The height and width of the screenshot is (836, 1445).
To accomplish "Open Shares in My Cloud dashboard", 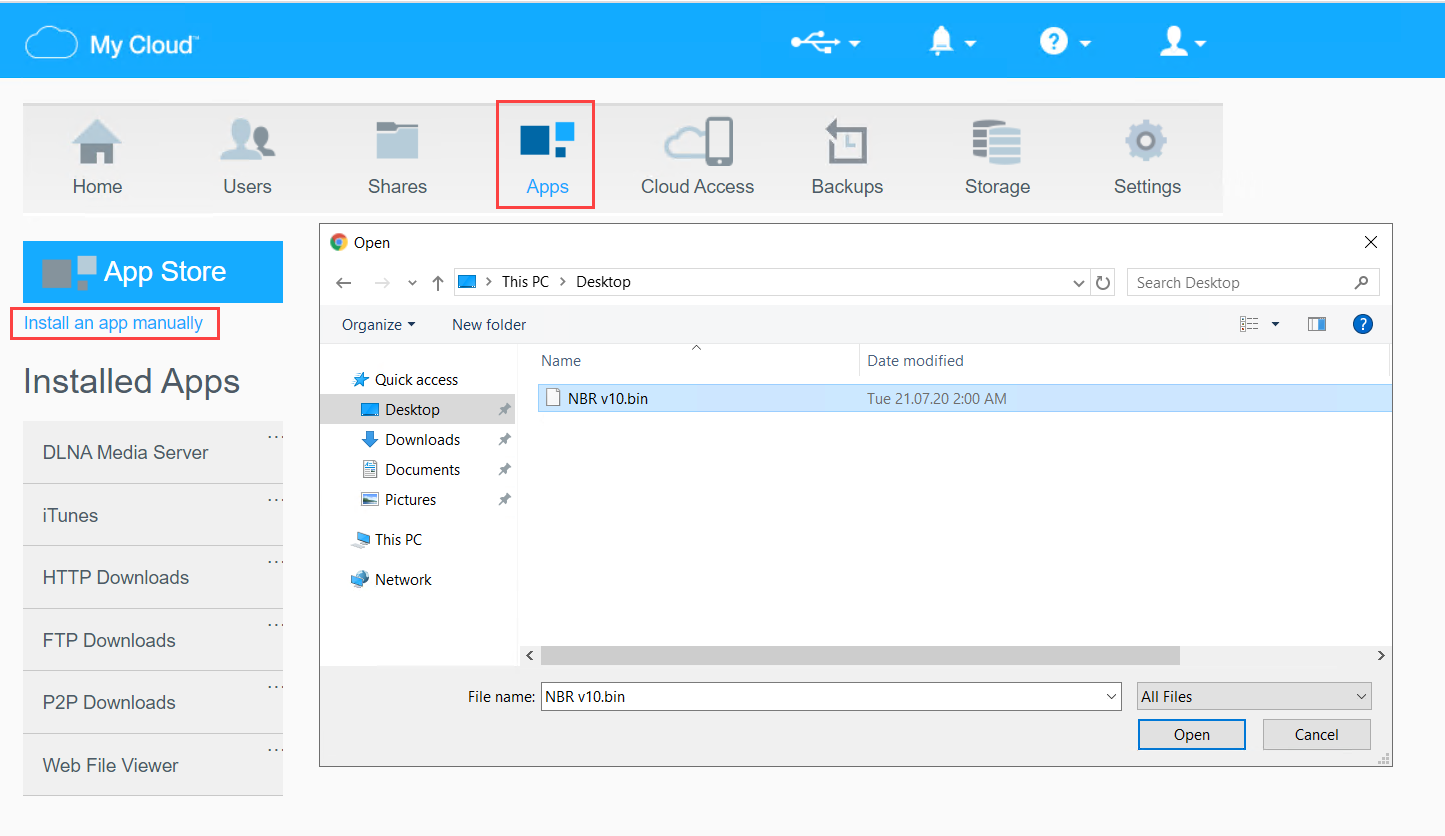I will [397, 155].
